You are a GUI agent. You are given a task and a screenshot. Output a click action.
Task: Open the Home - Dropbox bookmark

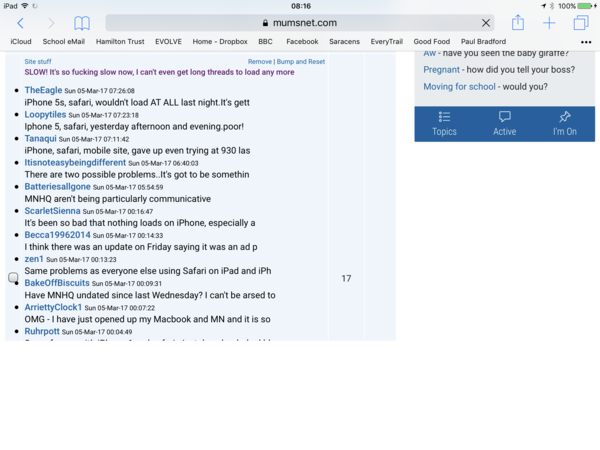click(x=220, y=42)
